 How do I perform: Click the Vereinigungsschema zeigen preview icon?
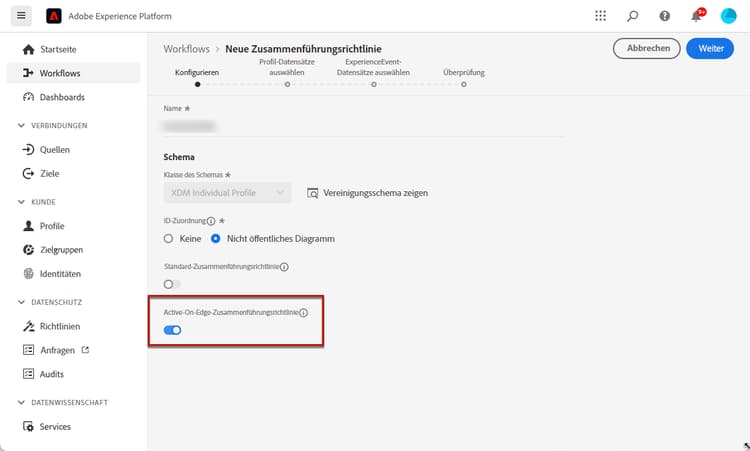312,193
